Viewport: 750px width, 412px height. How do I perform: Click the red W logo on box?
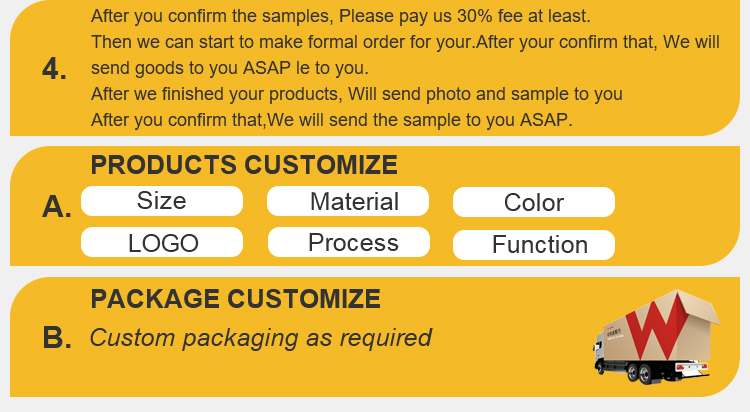click(658, 326)
